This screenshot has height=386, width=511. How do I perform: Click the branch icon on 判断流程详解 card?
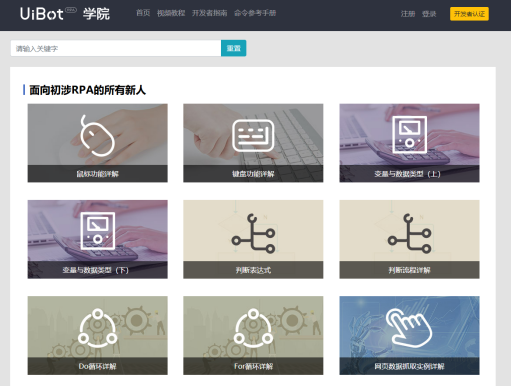(409, 233)
